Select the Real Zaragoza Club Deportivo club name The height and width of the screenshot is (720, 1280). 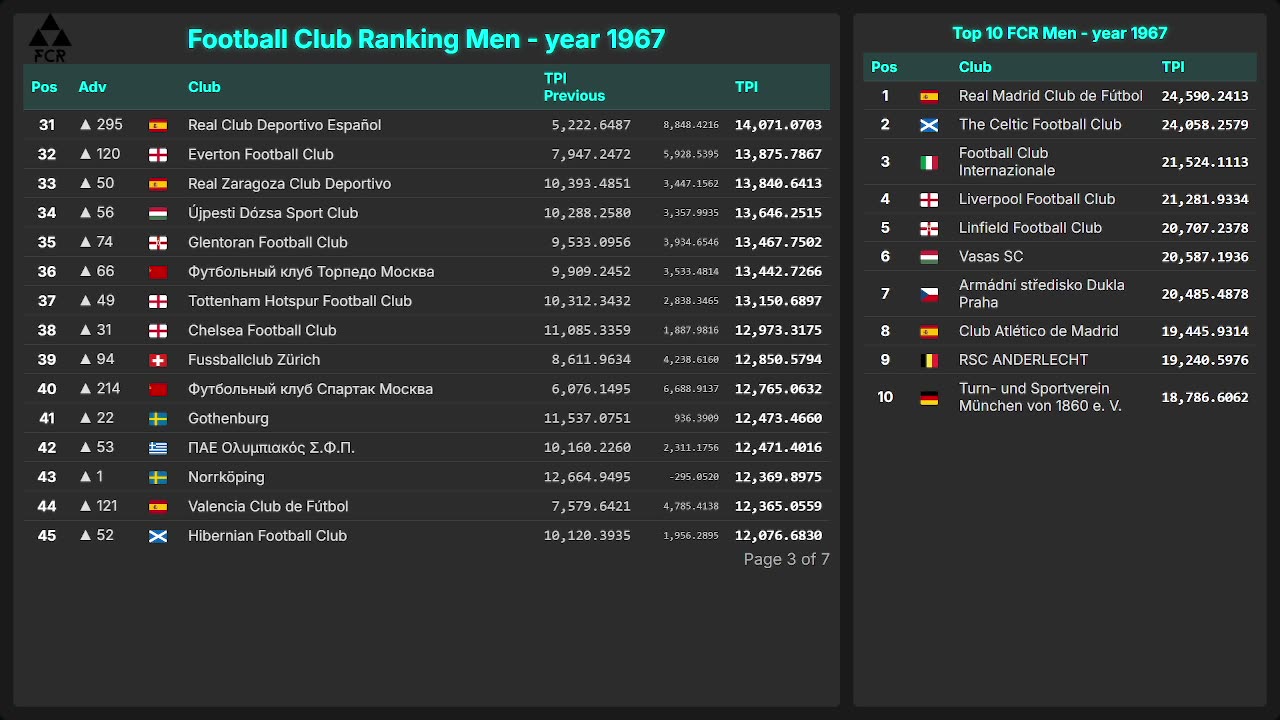click(x=290, y=184)
